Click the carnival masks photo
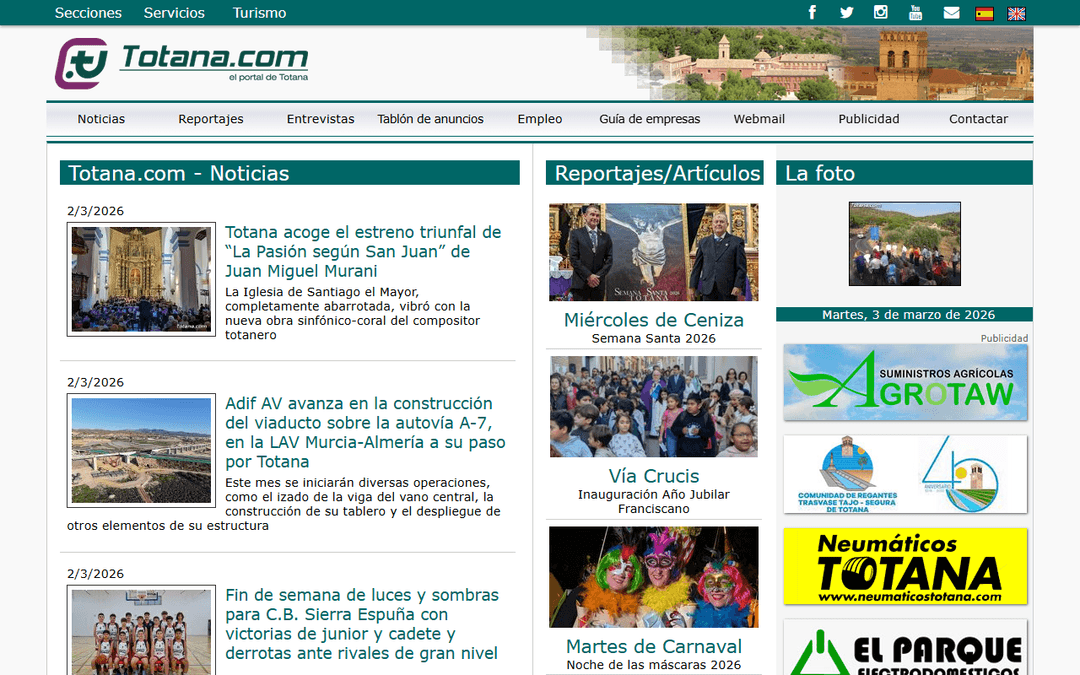1080x675 pixels. point(654,577)
